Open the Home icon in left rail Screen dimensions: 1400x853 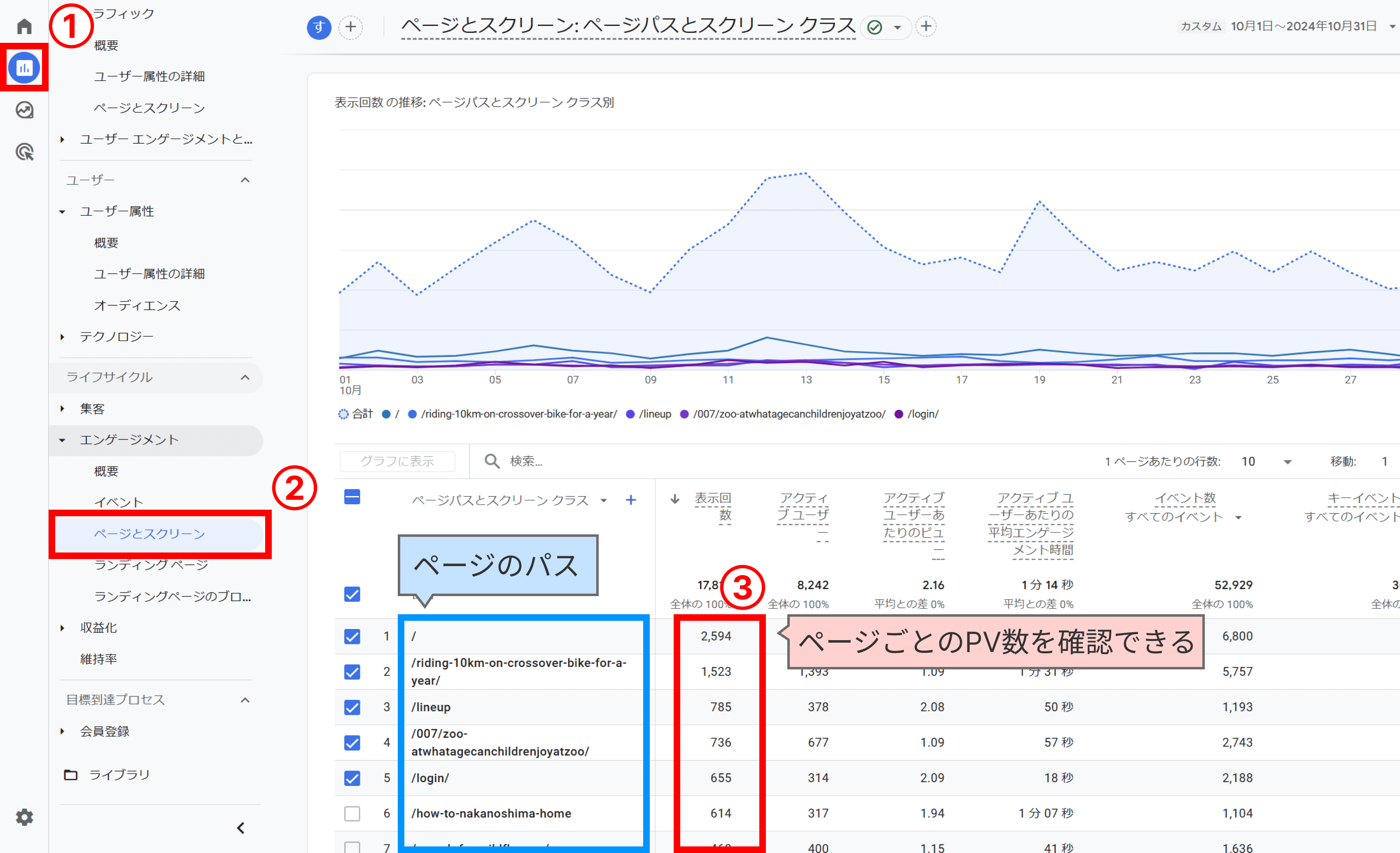pyautogui.click(x=24, y=26)
